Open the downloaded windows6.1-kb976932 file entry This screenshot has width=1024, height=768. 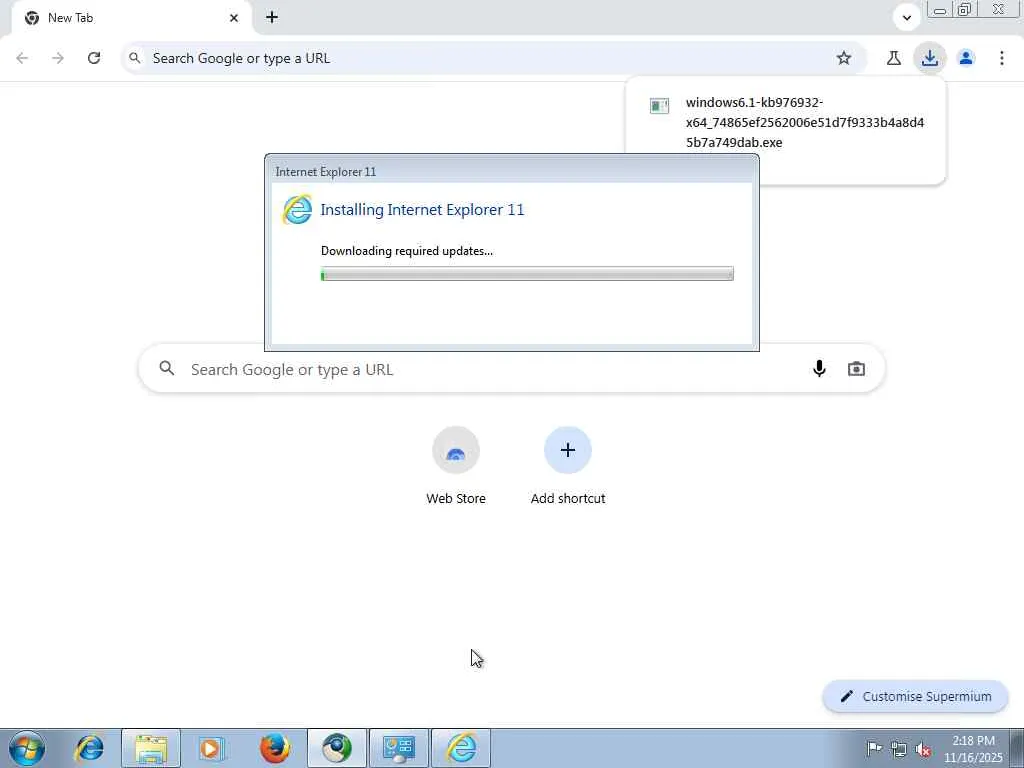click(805, 122)
